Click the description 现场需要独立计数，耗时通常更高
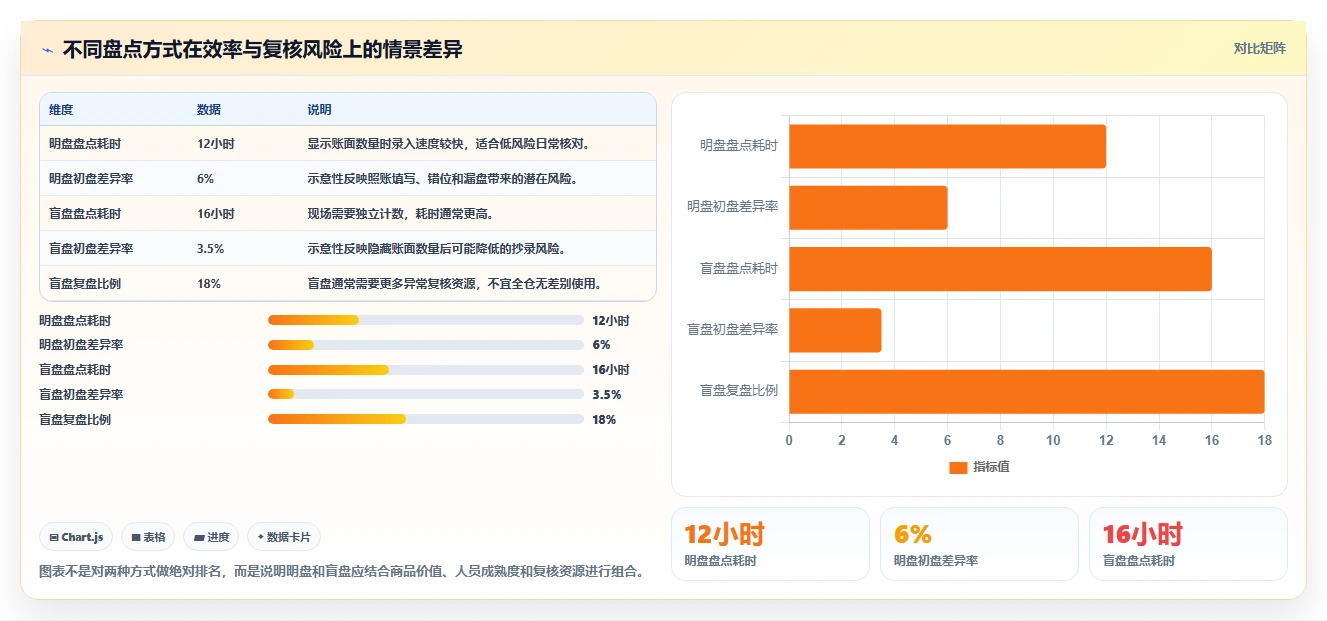 (400, 214)
